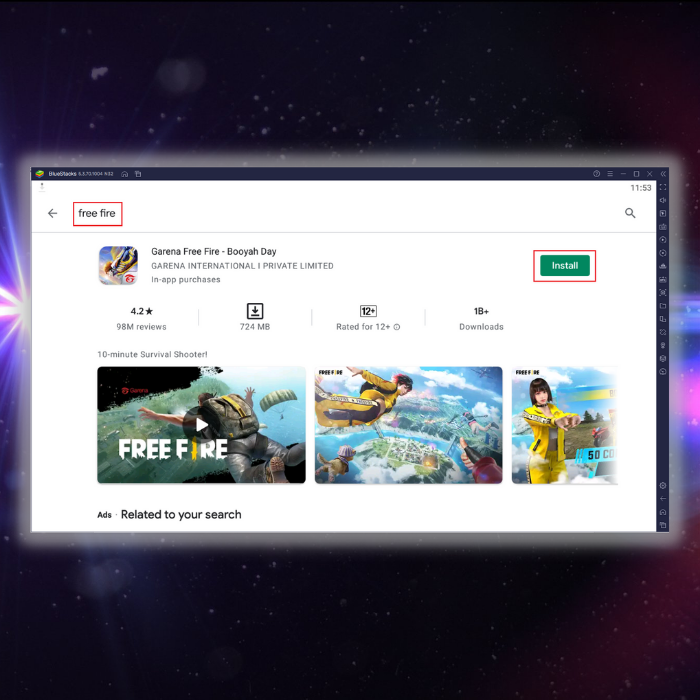This screenshot has height=700, width=700.
Task: Click the Garena Free Fire app icon
Action: pos(118,265)
